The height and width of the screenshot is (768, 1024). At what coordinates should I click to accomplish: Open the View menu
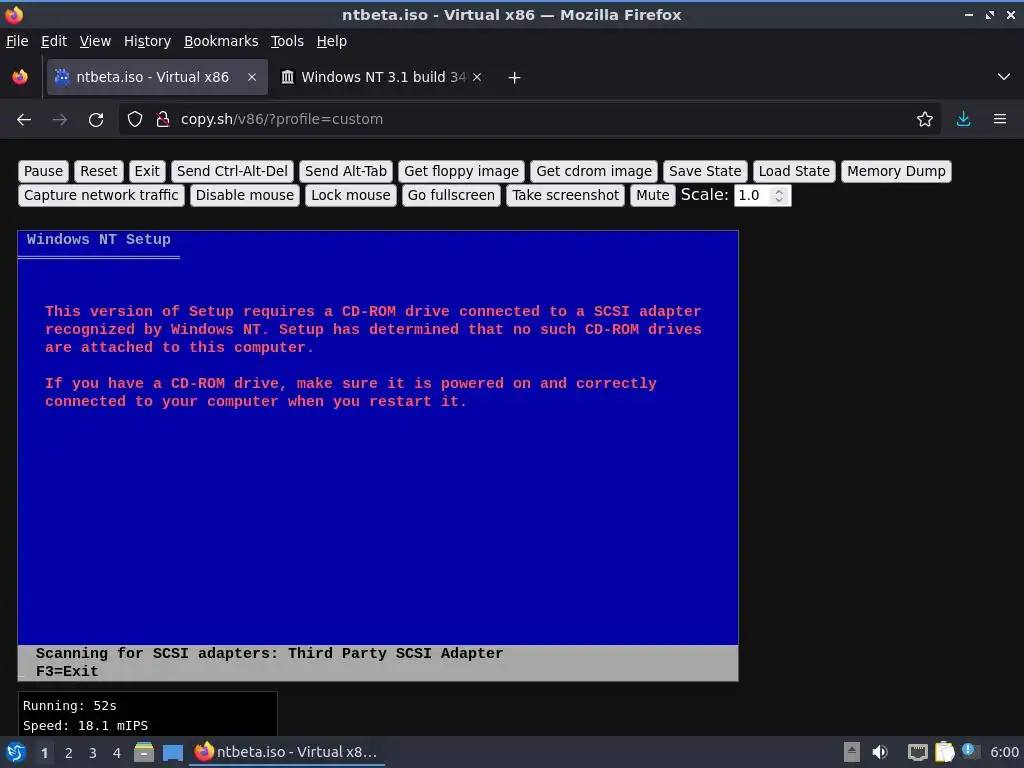tap(95, 41)
